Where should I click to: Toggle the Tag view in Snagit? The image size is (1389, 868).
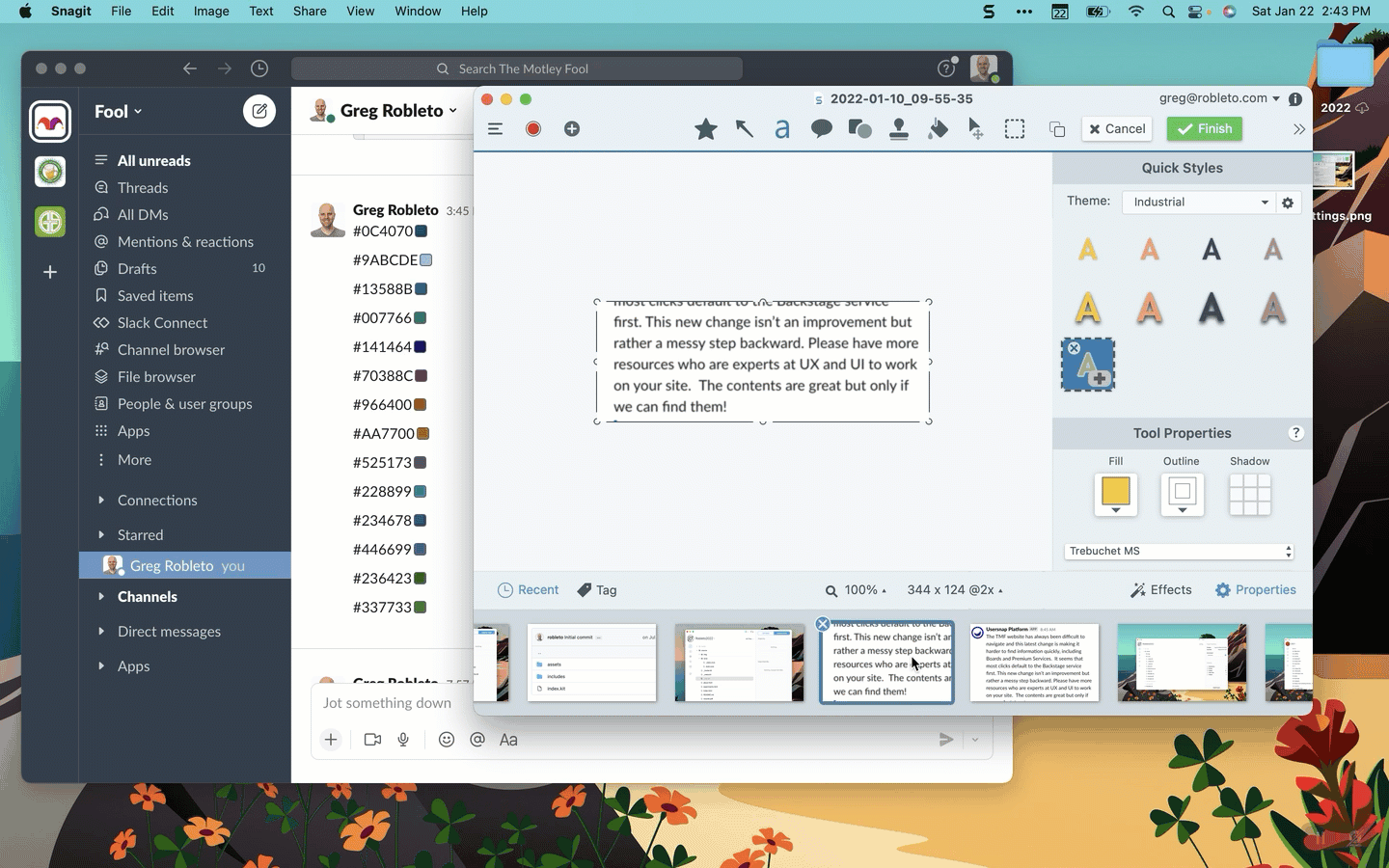coord(597,590)
